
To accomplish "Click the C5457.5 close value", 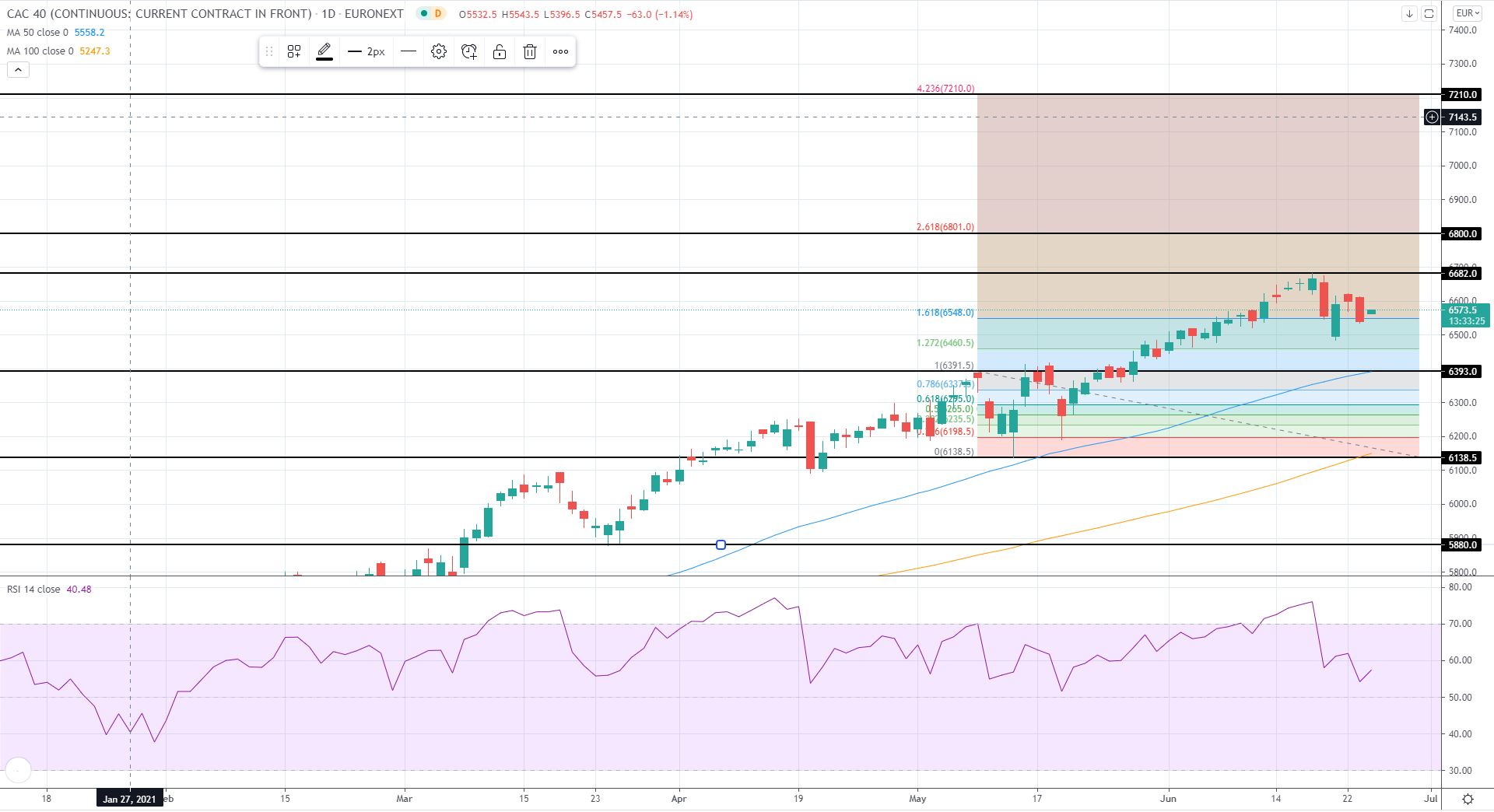I will [x=604, y=14].
